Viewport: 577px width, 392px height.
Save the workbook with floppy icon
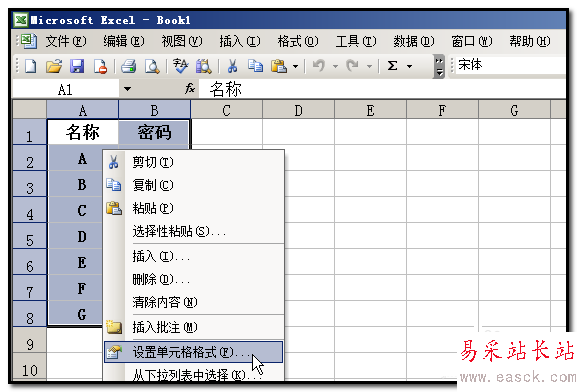tap(77, 67)
